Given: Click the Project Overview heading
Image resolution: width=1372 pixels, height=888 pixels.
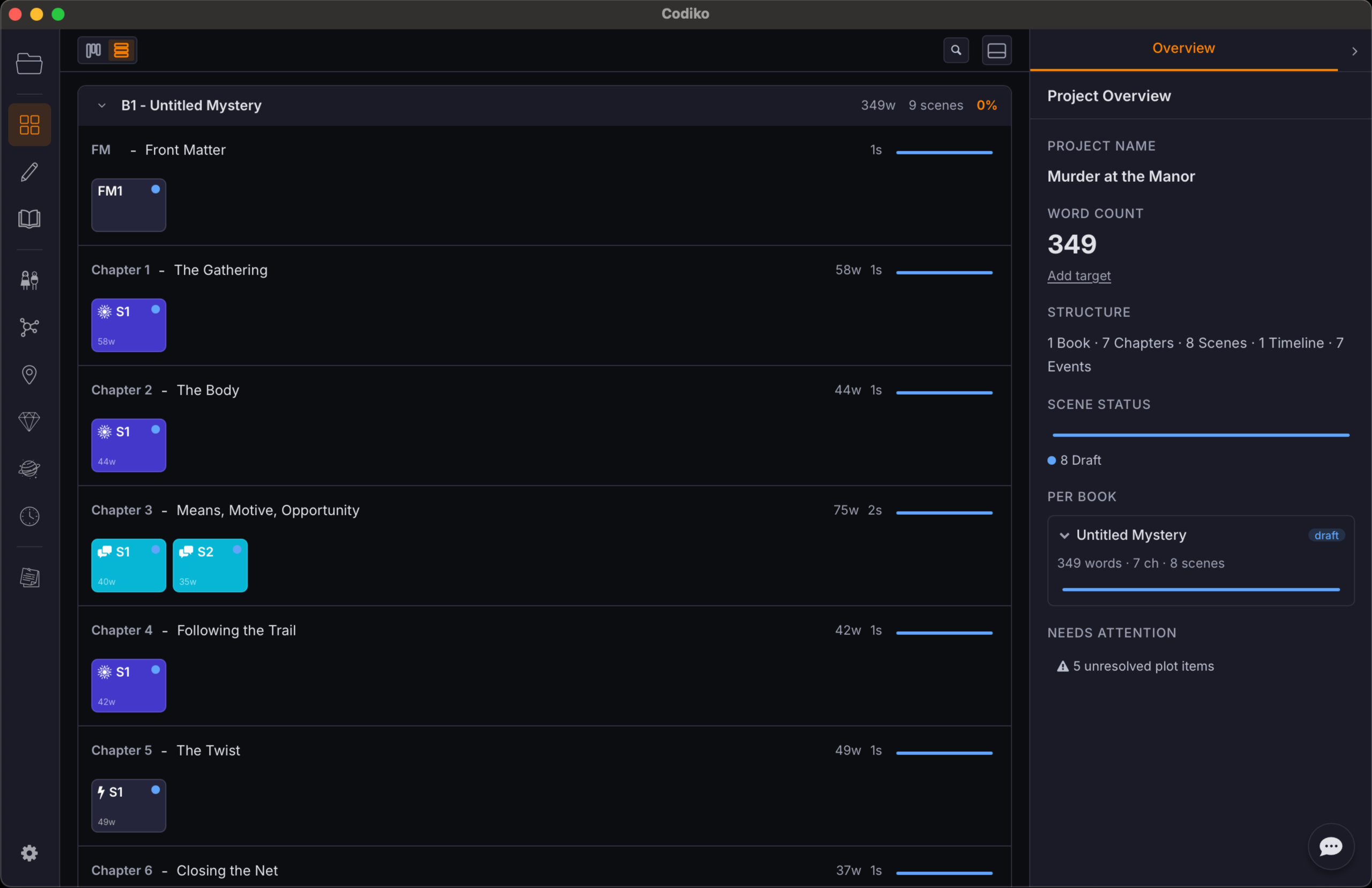Looking at the screenshot, I should tap(1109, 97).
